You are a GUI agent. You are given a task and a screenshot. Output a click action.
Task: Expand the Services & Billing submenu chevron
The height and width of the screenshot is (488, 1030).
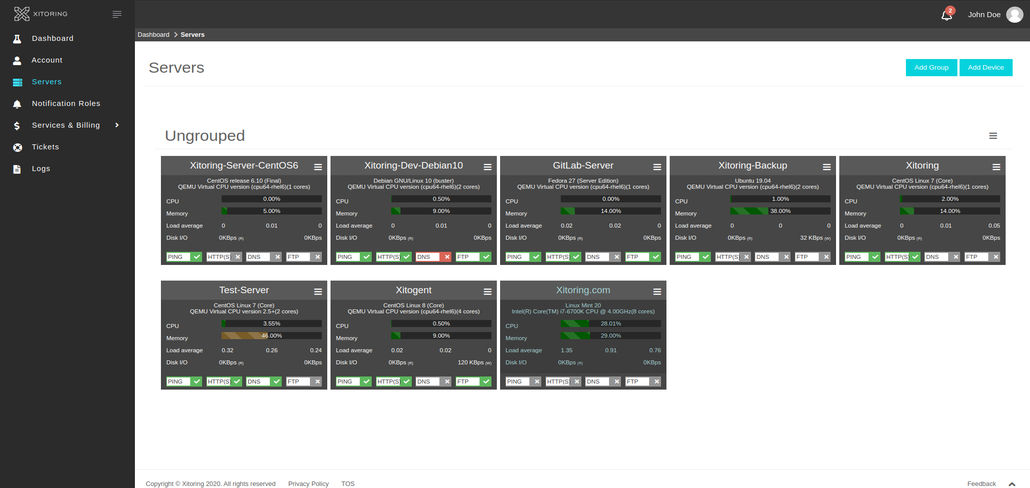pos(117,125)
